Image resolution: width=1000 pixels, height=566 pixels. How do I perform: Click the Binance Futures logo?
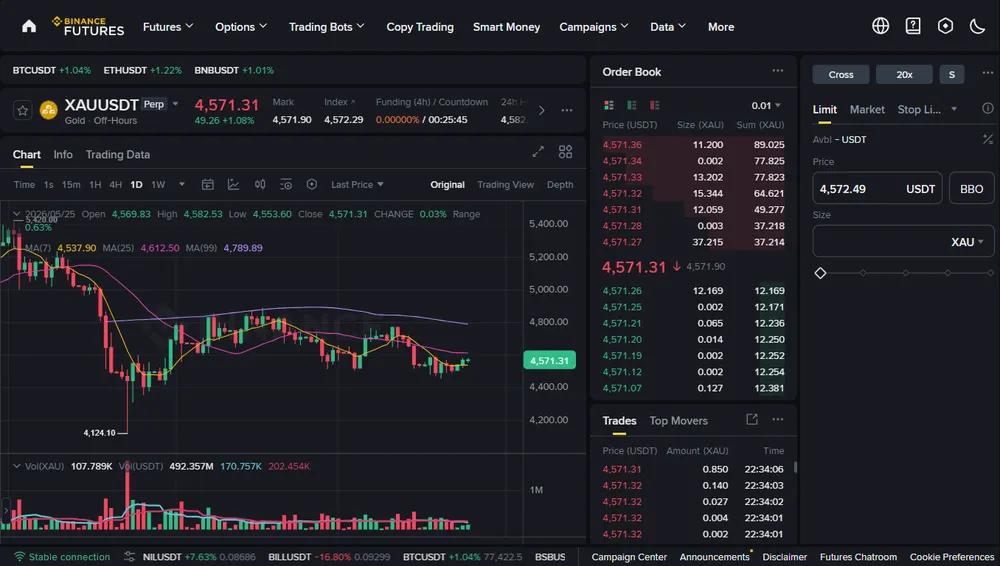pos(88,26)
